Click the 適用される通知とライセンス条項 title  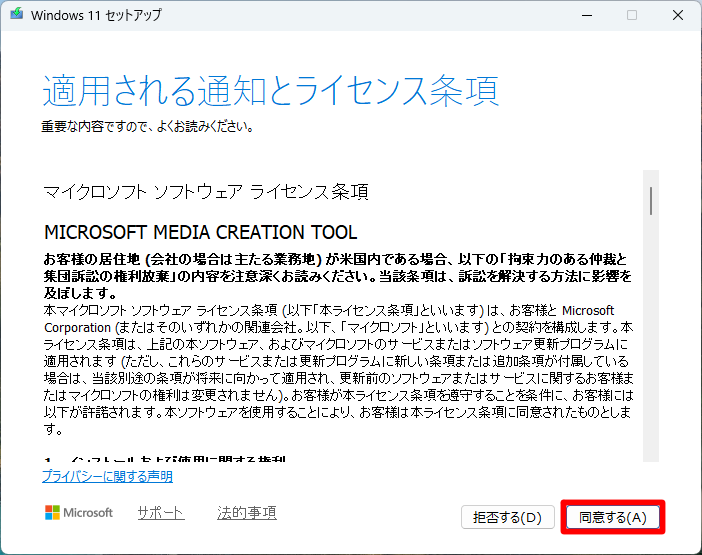(x=270, y=91)
